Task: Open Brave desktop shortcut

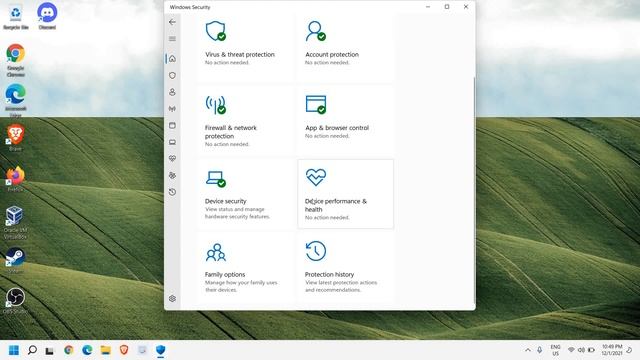Action: pyautogui.click(x=16, y=138)
